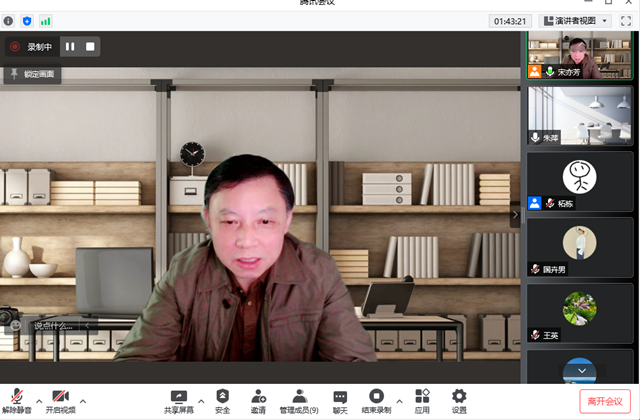This screenshot has width=640, height=420.
Task: Open the 安全 security menu
Action: click(222, 402)
